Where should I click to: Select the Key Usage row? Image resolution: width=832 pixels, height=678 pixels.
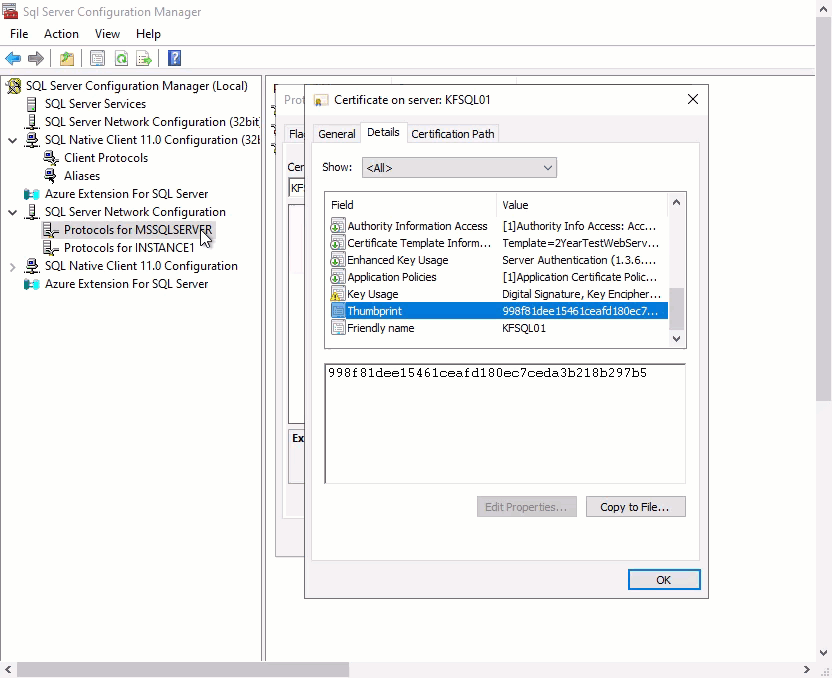499,294
